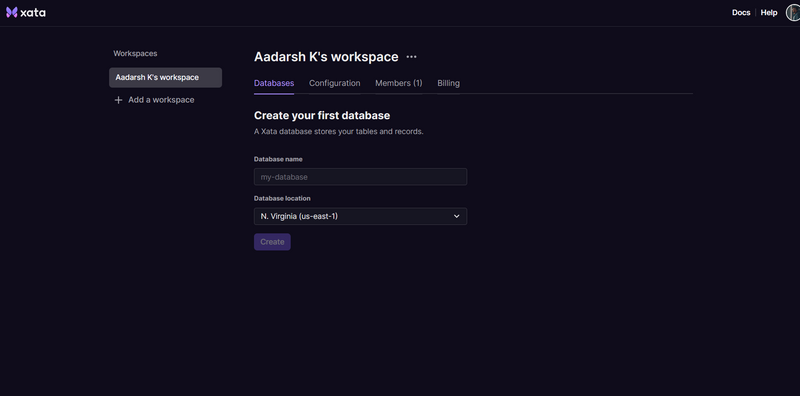Screen dimensions: 800x396
Task: Click the Create your first database heading
Action: [x=322, y=115]
